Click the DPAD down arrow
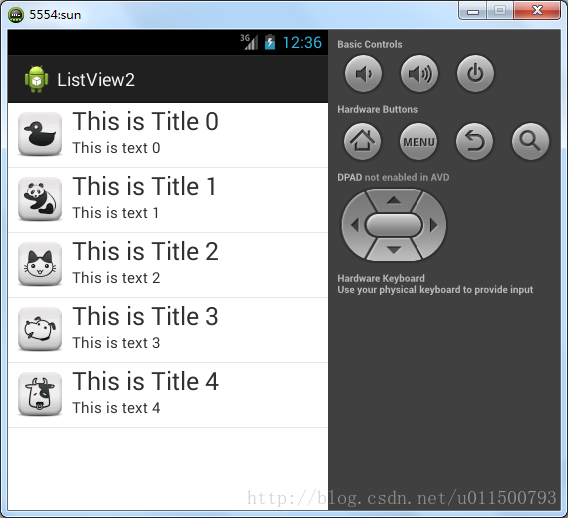 click(x=394, y=250)
